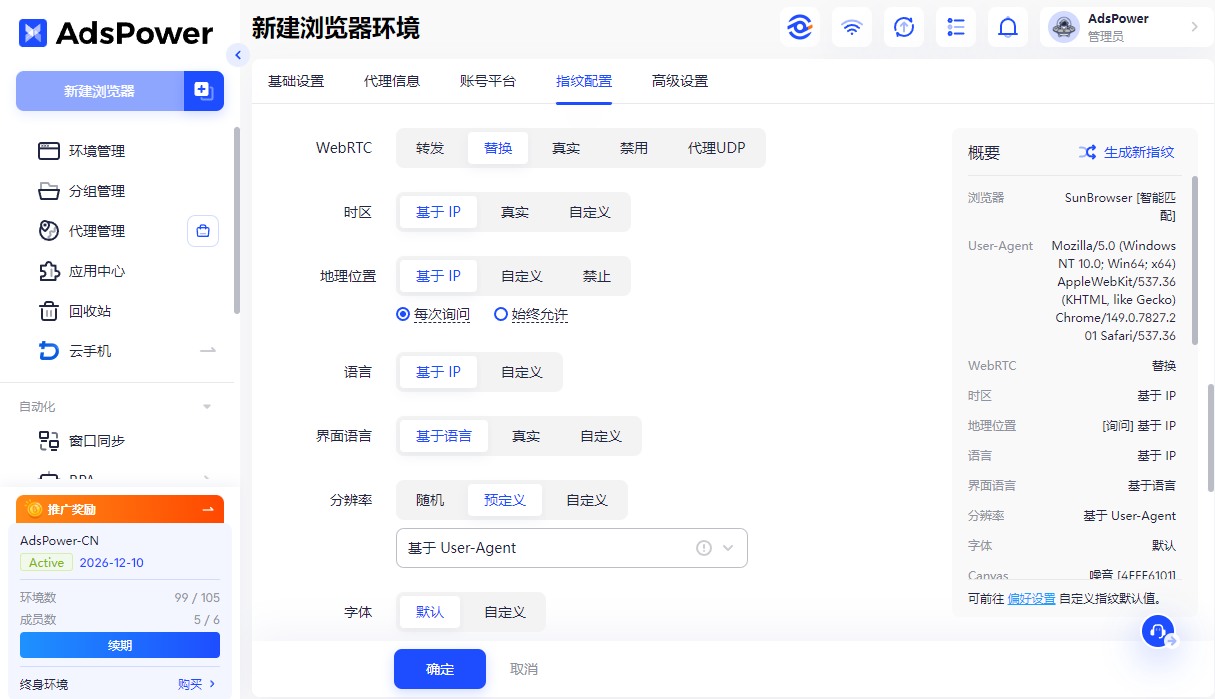The width and height of the screenshot is (1215, 699).
Task: Expand the 自动化 section arrow
Action: 207,407
